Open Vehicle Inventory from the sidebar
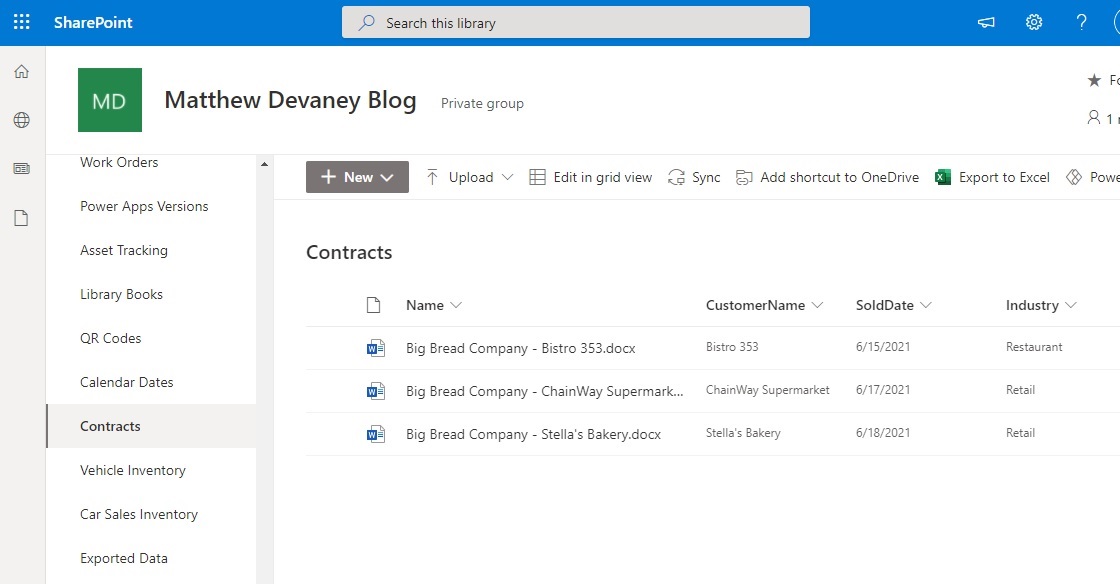This screenshot has height=584, width=1120. tap(132, 470)
